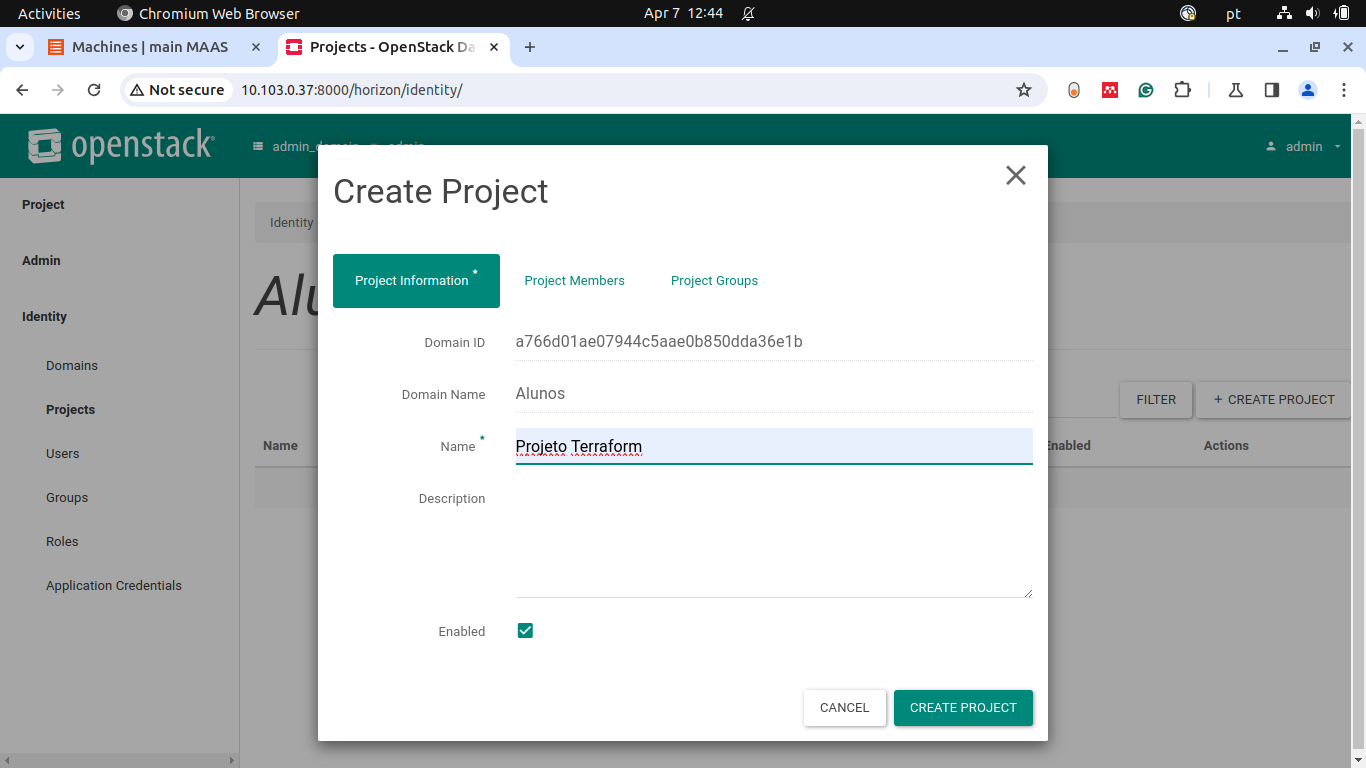The height and width of the screenshot is (768, 1366).
Task: Open Application Credentials in the sidebar
Action: pos(114,585)
